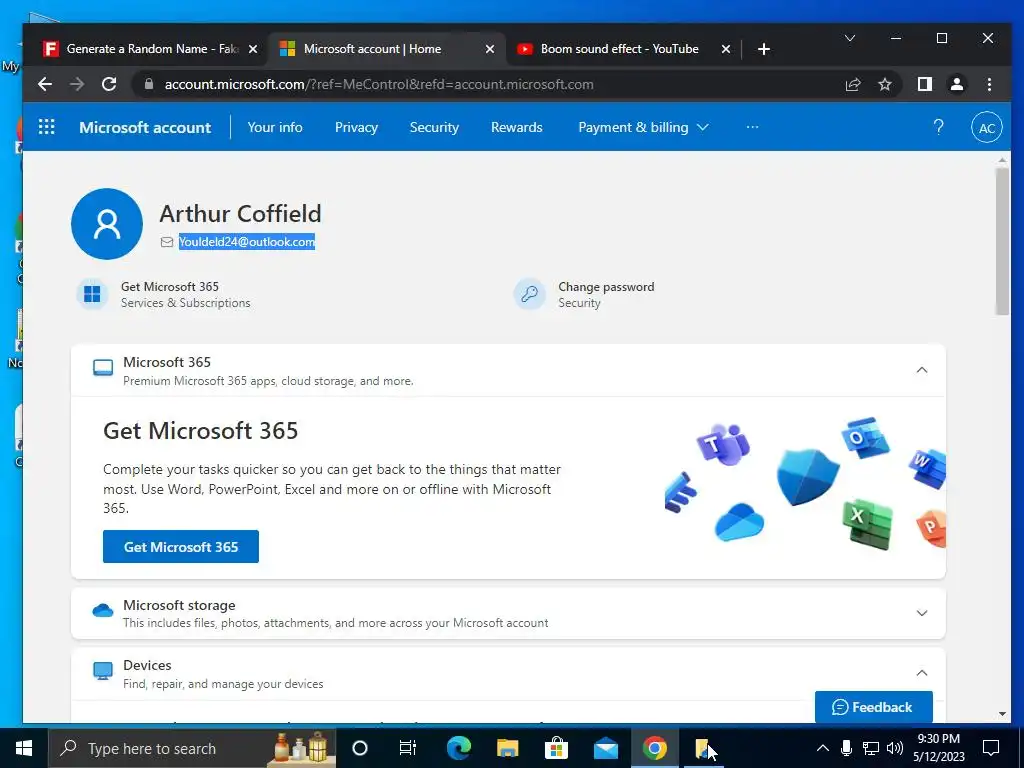Click the Arthur Coffield name heading

[240, 214]
